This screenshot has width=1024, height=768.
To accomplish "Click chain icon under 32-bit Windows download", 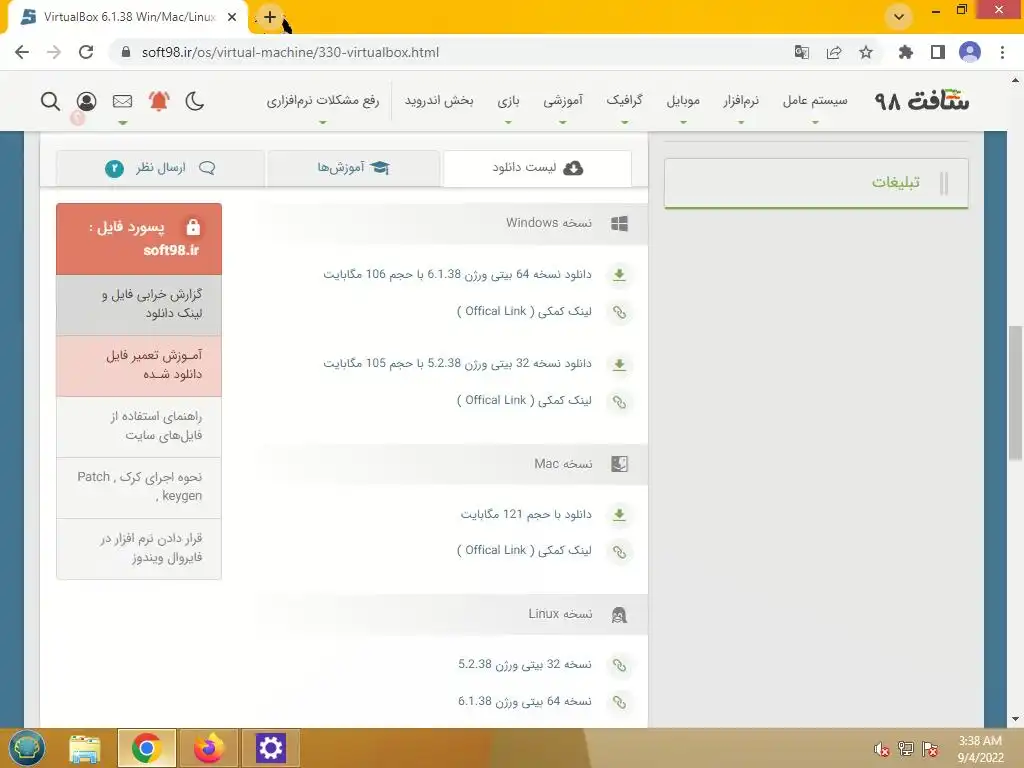I will pyautogui.click(x=619, y=401).
